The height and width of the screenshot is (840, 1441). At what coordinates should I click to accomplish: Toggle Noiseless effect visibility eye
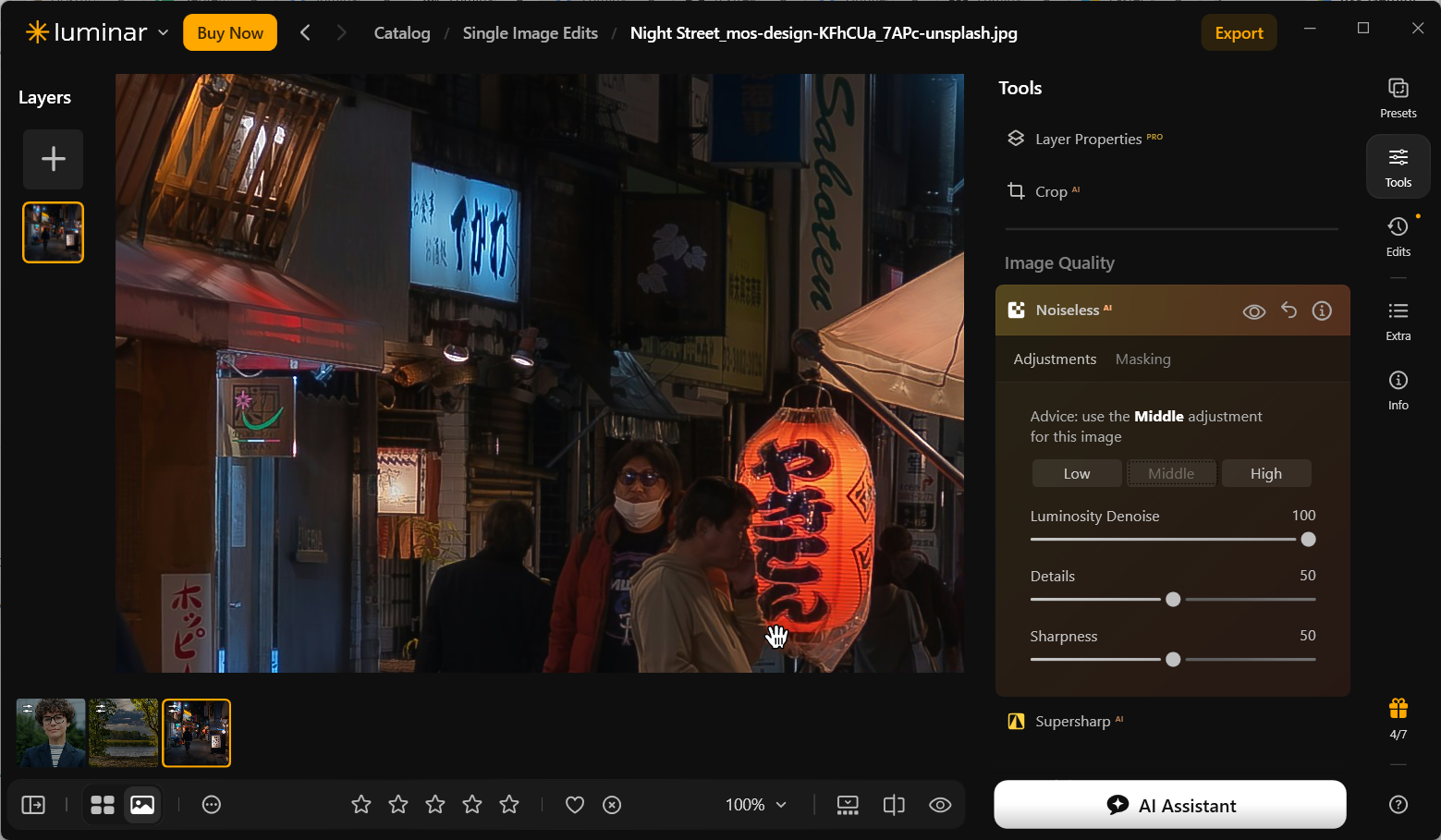[1253, 311]
